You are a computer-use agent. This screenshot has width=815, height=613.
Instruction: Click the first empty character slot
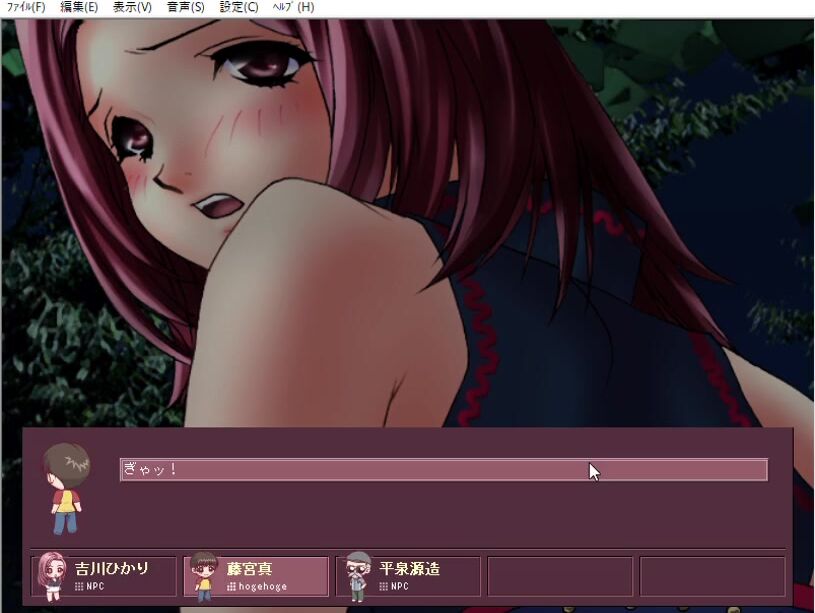point(560,576)
